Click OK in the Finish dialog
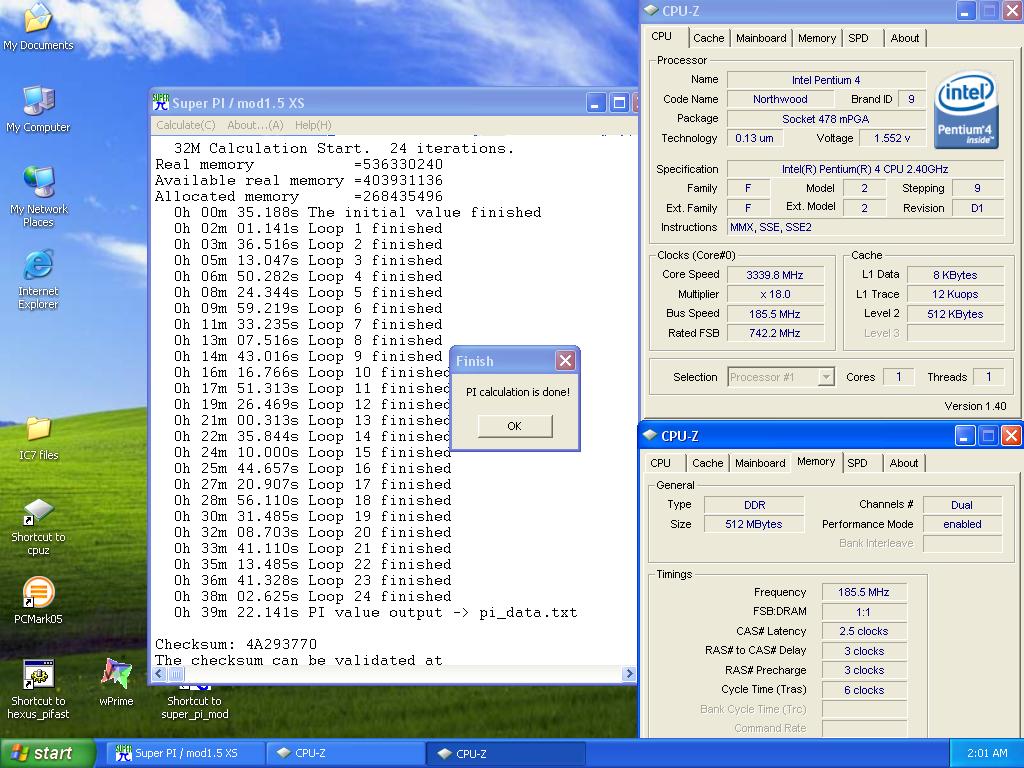The height and width of the screenshot is (768, 1024). coord(515,426)
